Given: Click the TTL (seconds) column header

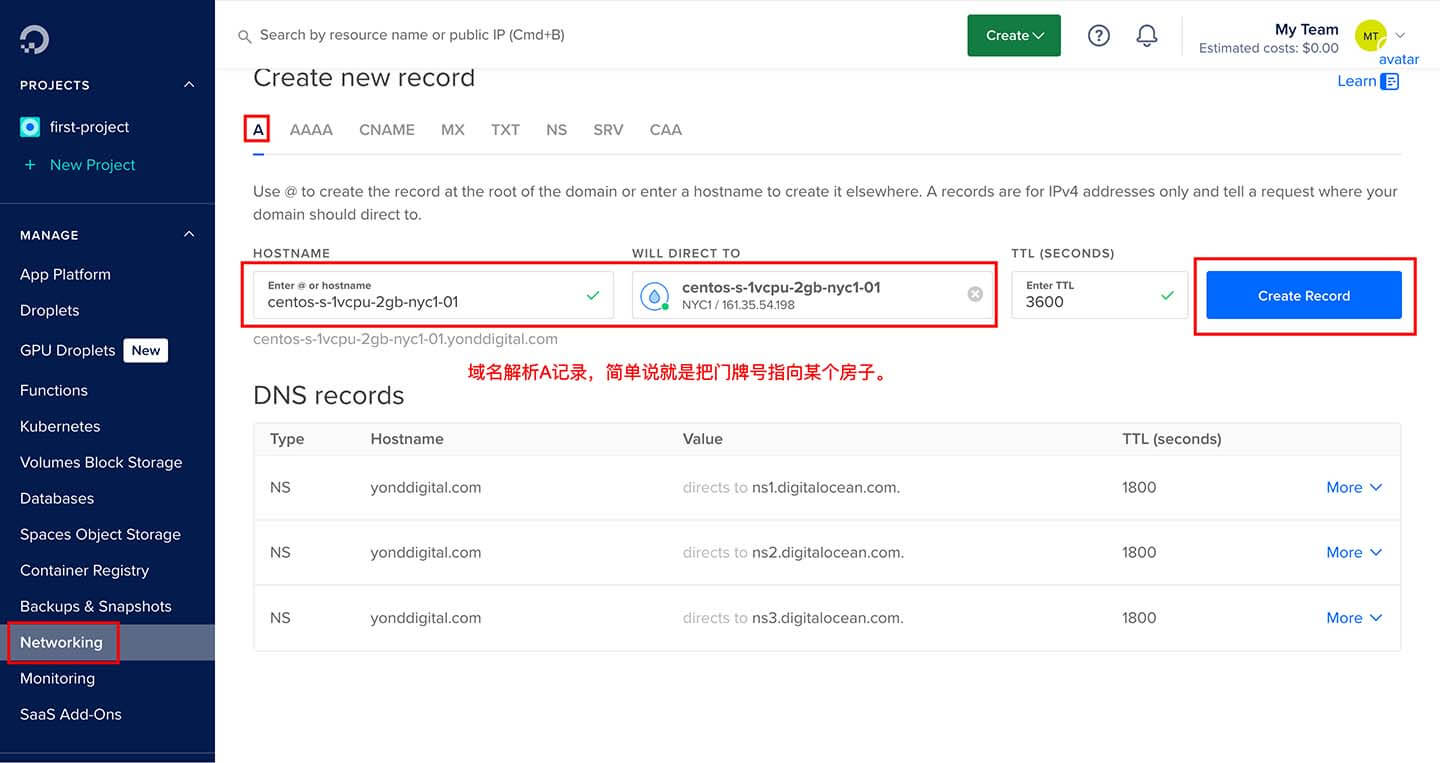Looking at the screenshot, I should [x=1171, y=439].
